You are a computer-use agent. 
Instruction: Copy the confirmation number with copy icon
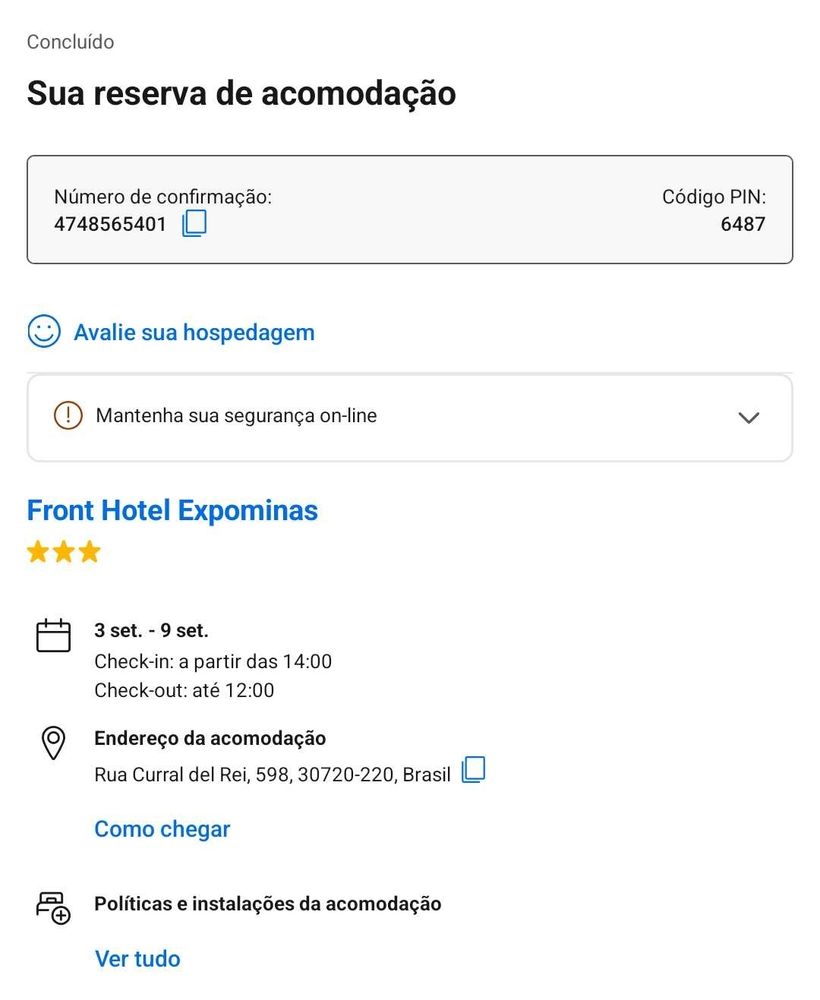coord(194,223)
